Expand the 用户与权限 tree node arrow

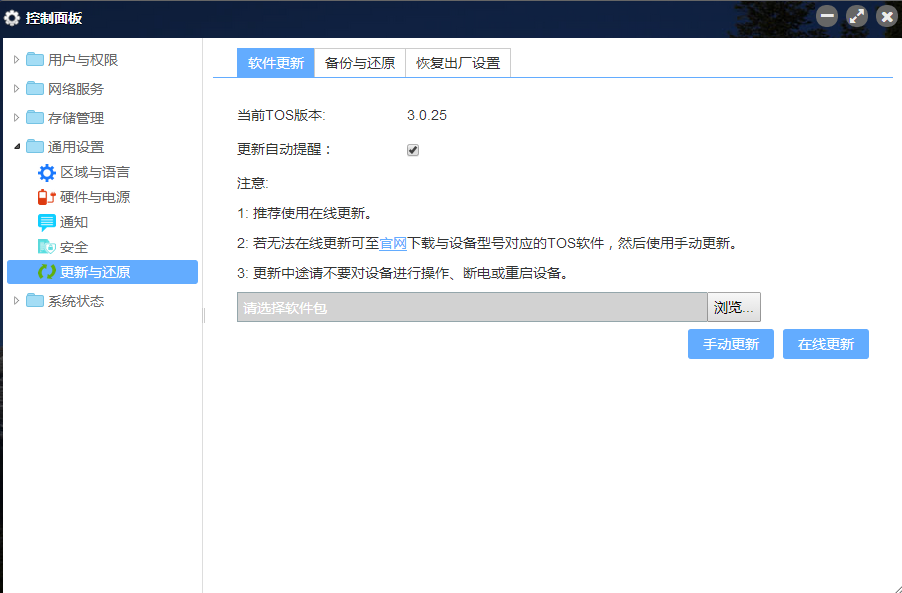16,60
